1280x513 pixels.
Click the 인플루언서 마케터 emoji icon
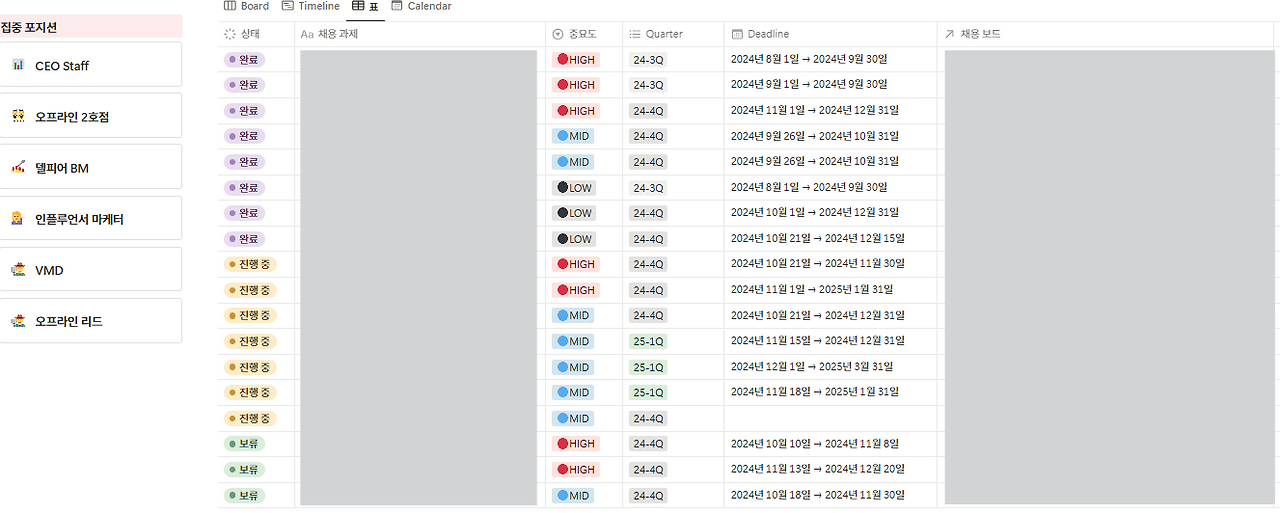pyautogui.click(x=18, y=218)
